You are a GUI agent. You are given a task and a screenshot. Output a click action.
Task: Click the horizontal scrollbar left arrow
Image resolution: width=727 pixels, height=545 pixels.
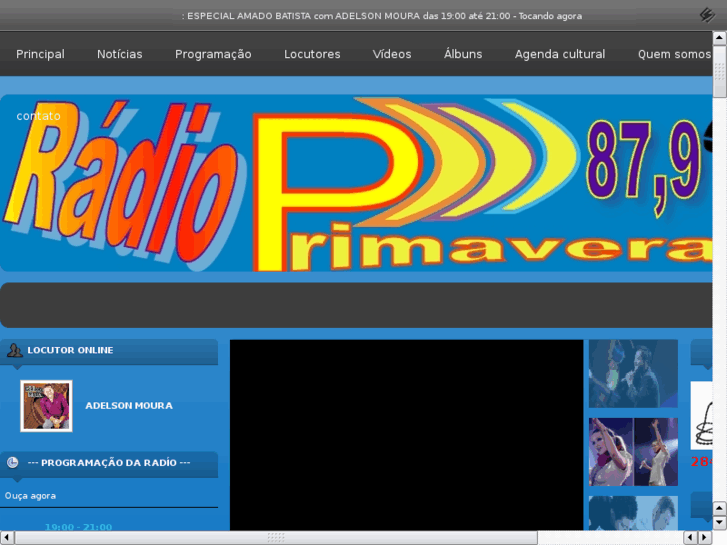(6, 538)
